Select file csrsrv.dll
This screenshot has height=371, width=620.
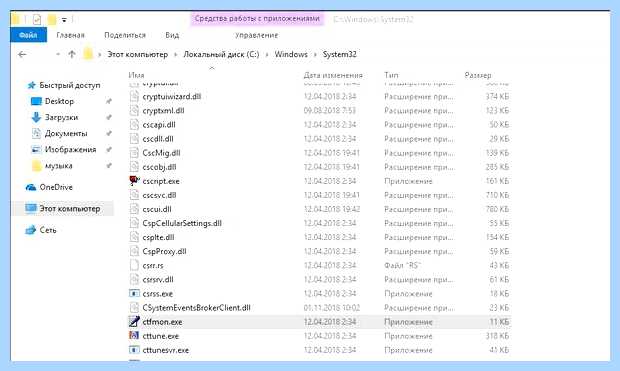[158, 279]
